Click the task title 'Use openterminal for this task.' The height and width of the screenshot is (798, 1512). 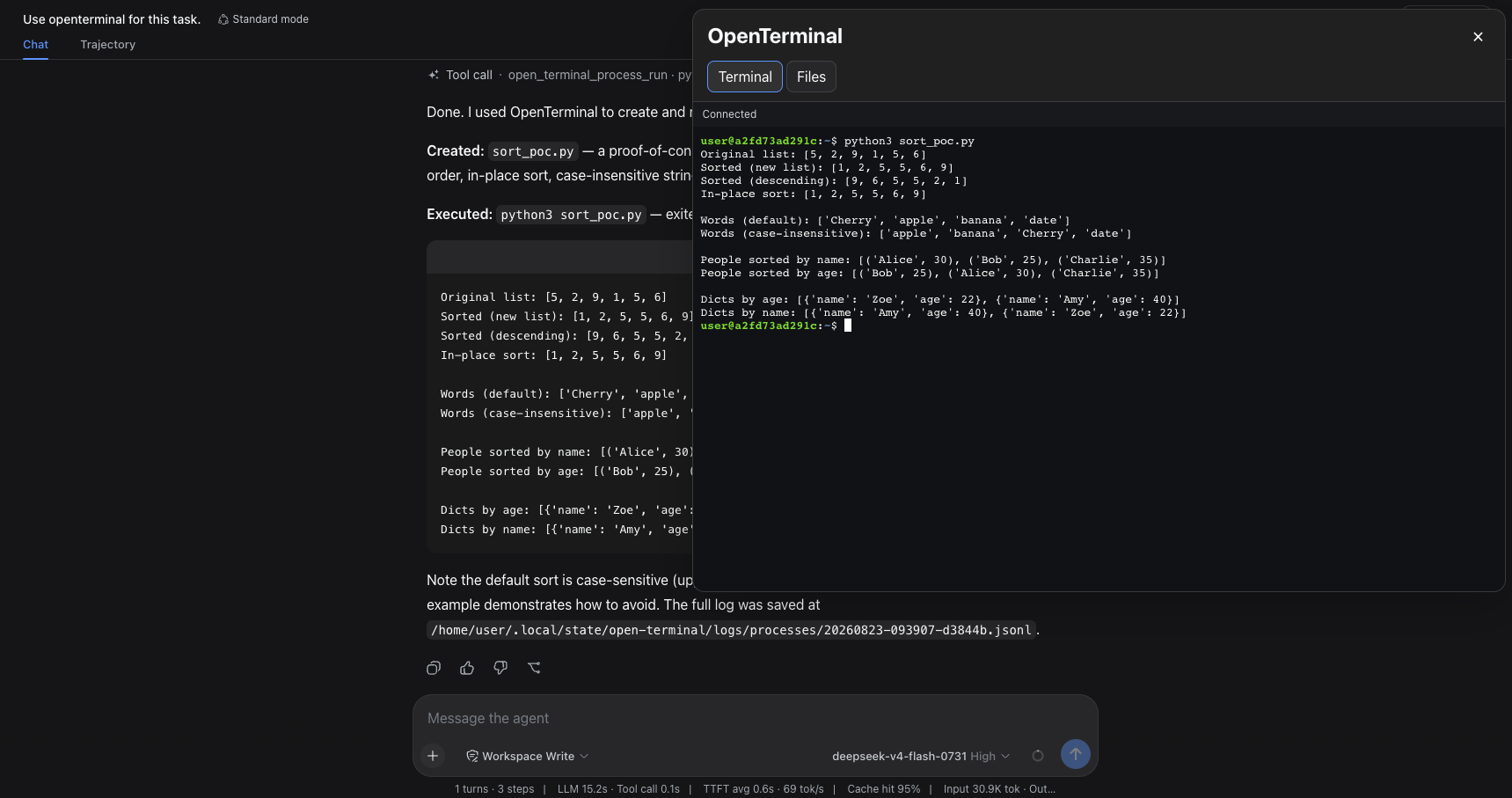[112, 19]
